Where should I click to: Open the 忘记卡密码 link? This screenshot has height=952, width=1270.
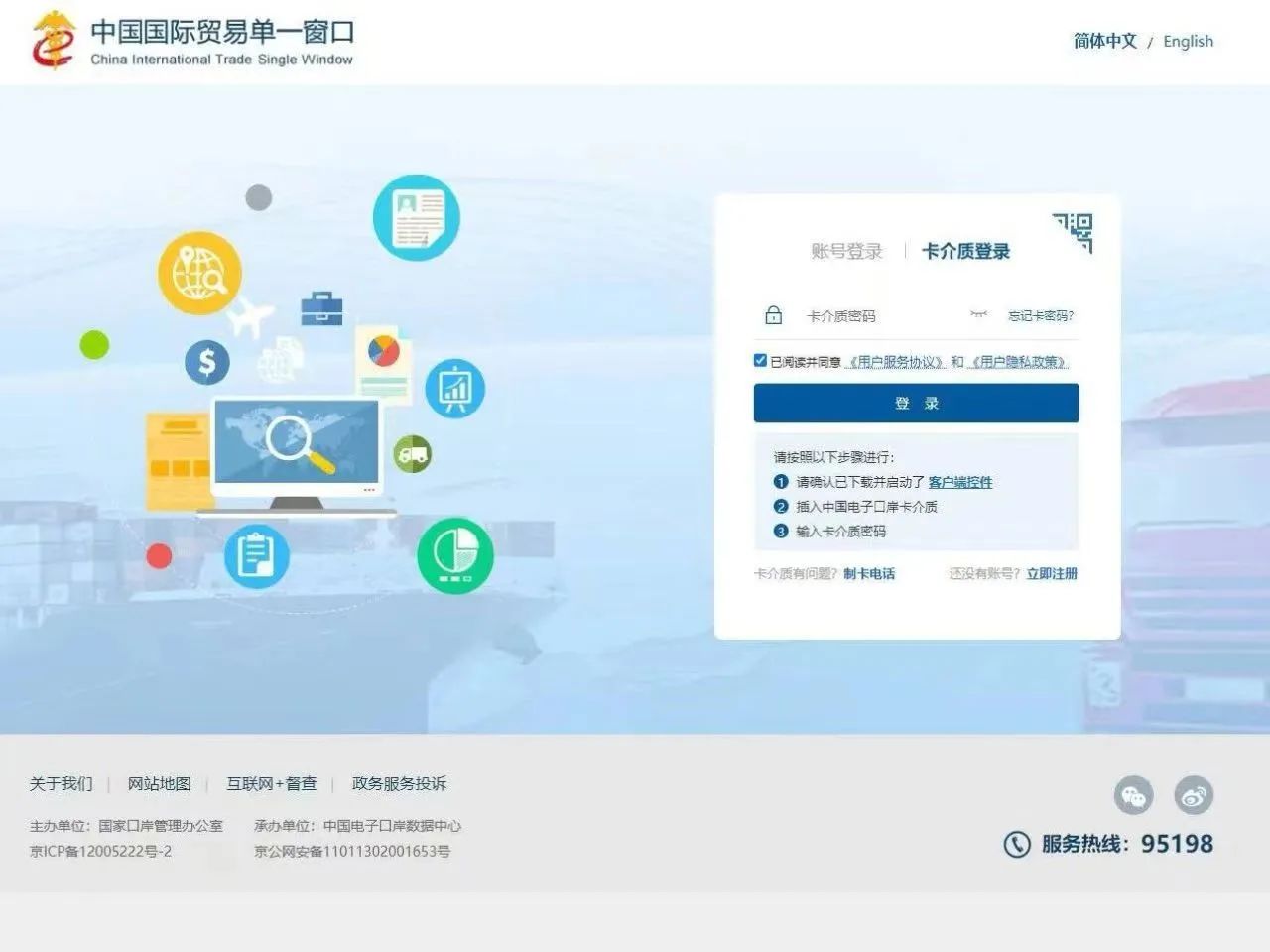[1041, 316]
